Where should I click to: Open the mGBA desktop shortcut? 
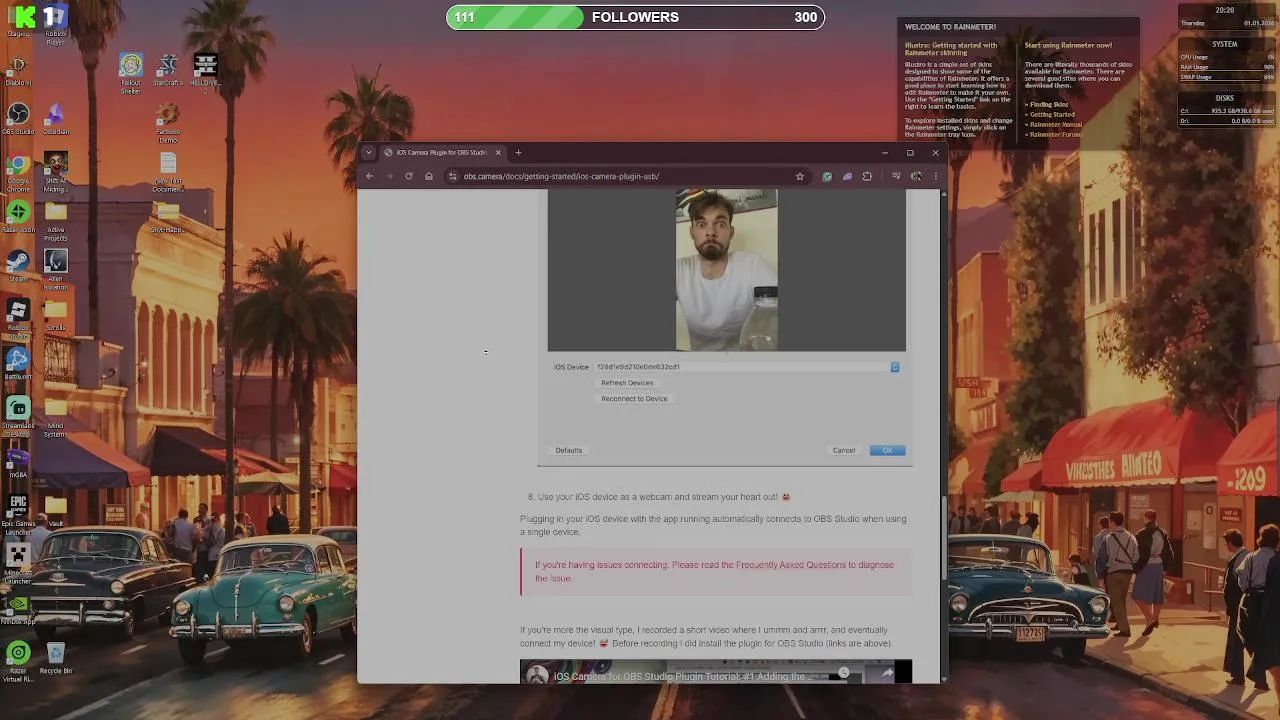[x=18, y=461]
